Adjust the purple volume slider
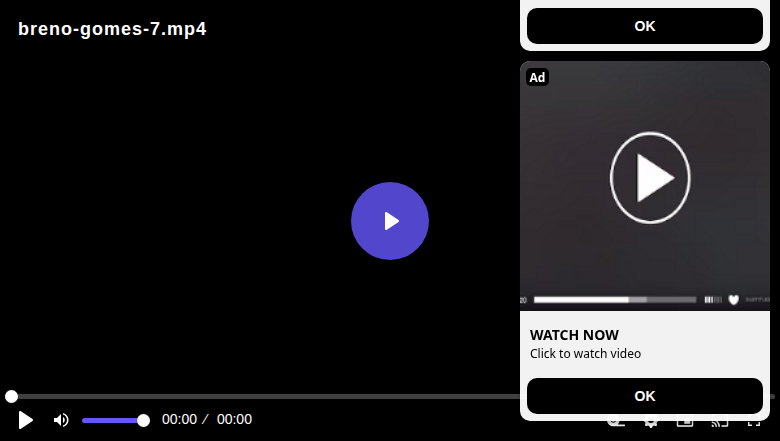The image size is (780, 441). coord(115,421)
